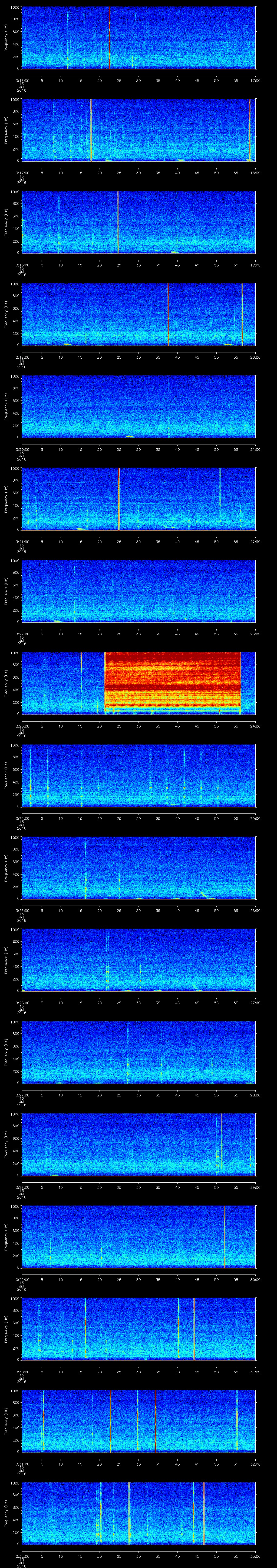Image resolution: width=277 pixels, height=1568 pixels.
Task: Select the spectrogram panel starting at 0:24:00
Action: pyautogui.click(x=138, y=775)
